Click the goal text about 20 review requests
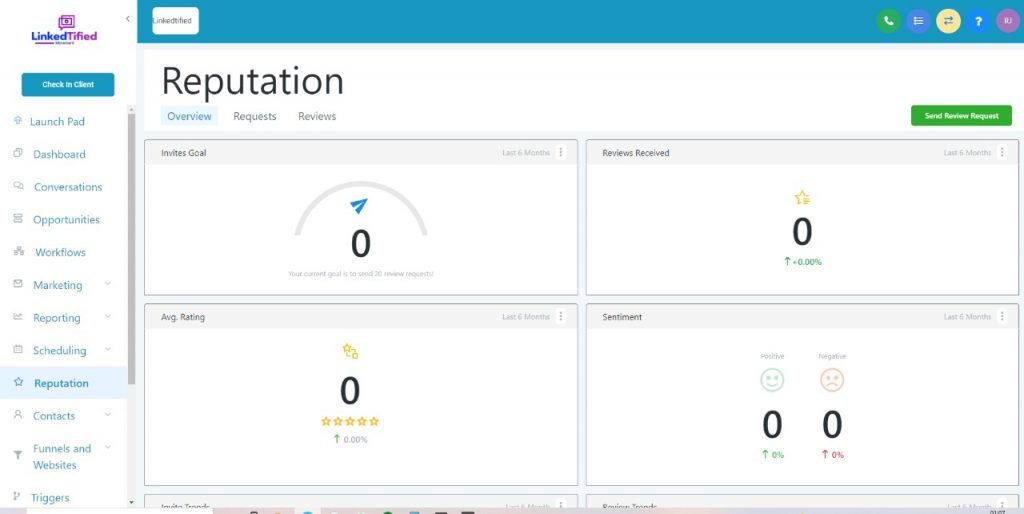 (x=360, y=274)
